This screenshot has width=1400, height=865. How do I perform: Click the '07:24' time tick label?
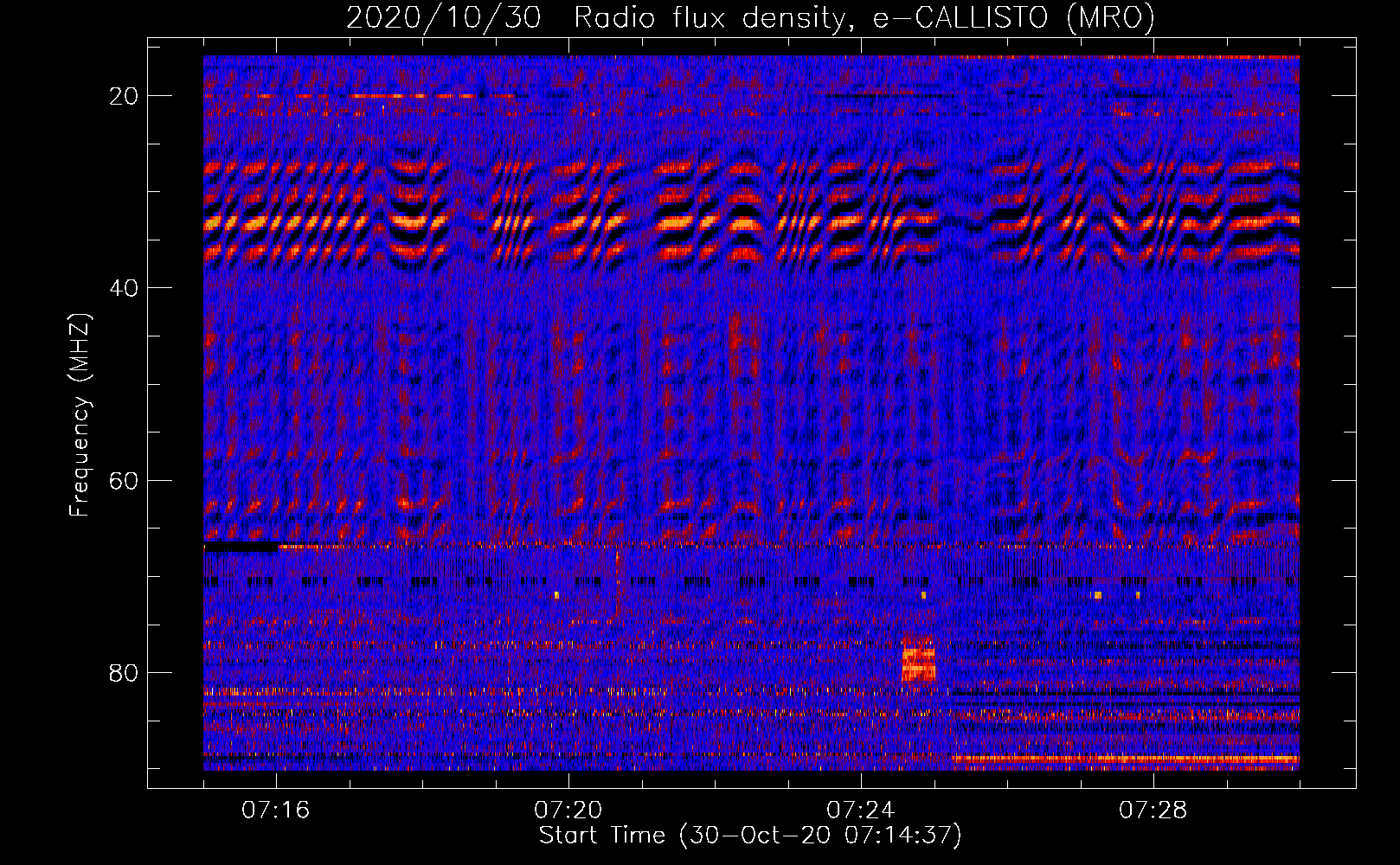[x=861, y=811]
